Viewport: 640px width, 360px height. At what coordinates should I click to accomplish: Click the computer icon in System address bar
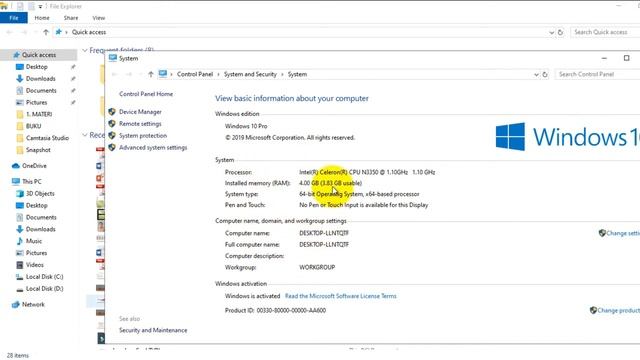(162, 74)
